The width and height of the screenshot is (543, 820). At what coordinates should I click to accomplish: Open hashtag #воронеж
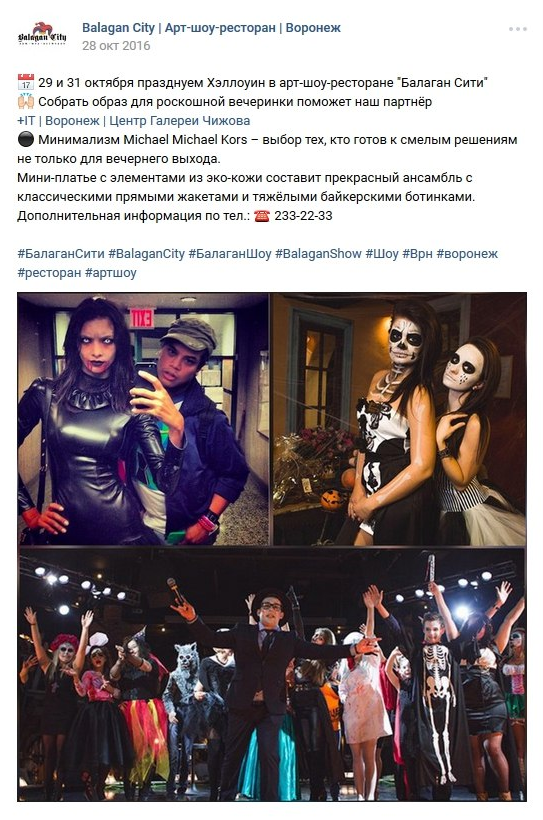[467, 254]
